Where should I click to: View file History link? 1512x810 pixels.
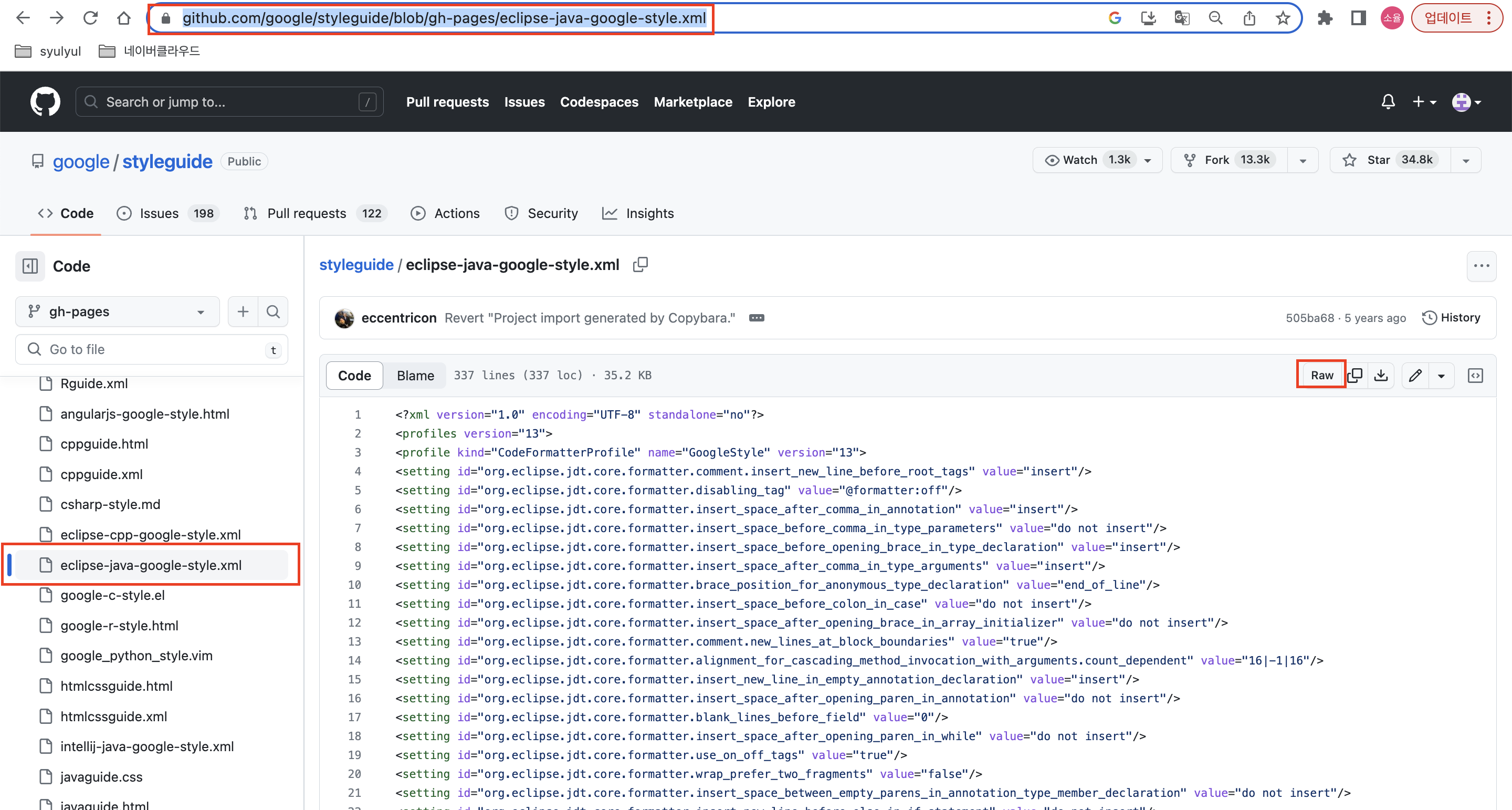point(1451,318)
